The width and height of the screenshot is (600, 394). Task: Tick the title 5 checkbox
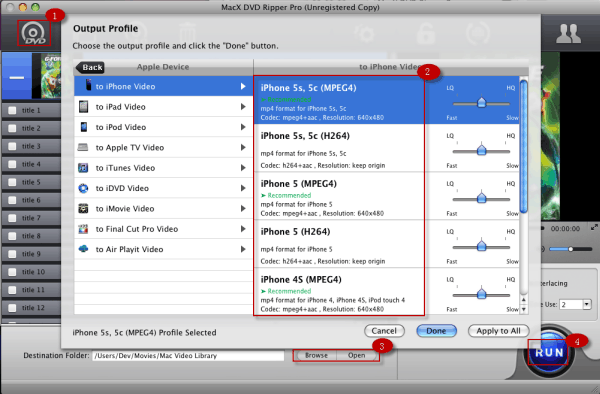tap(12, 182)
